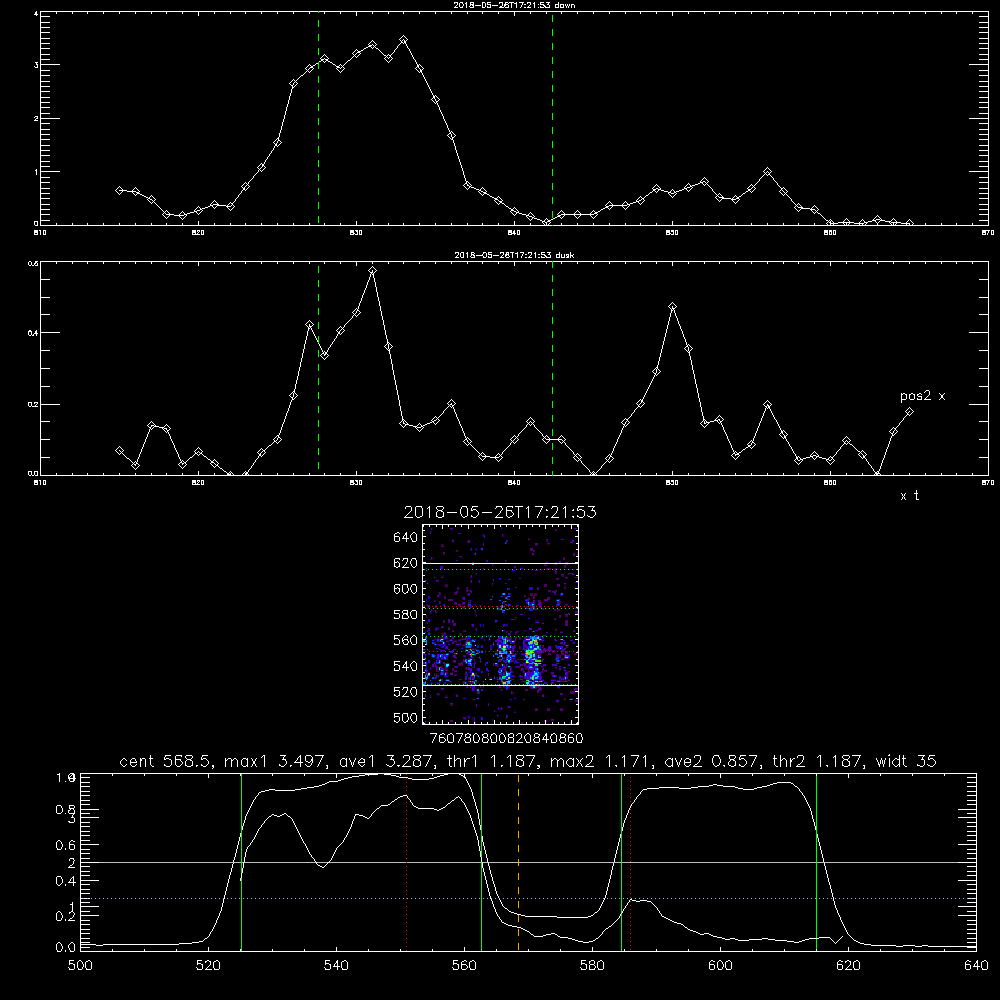Click the first diamond data point in dawn plot
The width and height of the screenshot is (1000, 1000).
tap(119, 190)
